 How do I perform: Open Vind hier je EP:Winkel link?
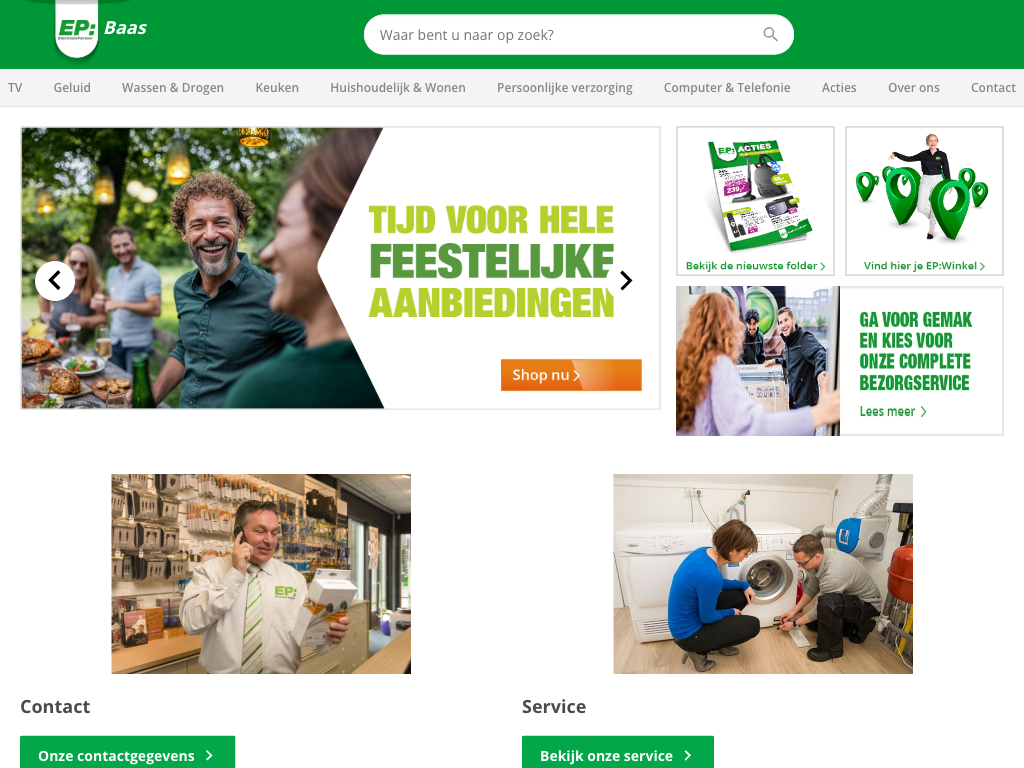pyautogui.click(x=924, y=266)
